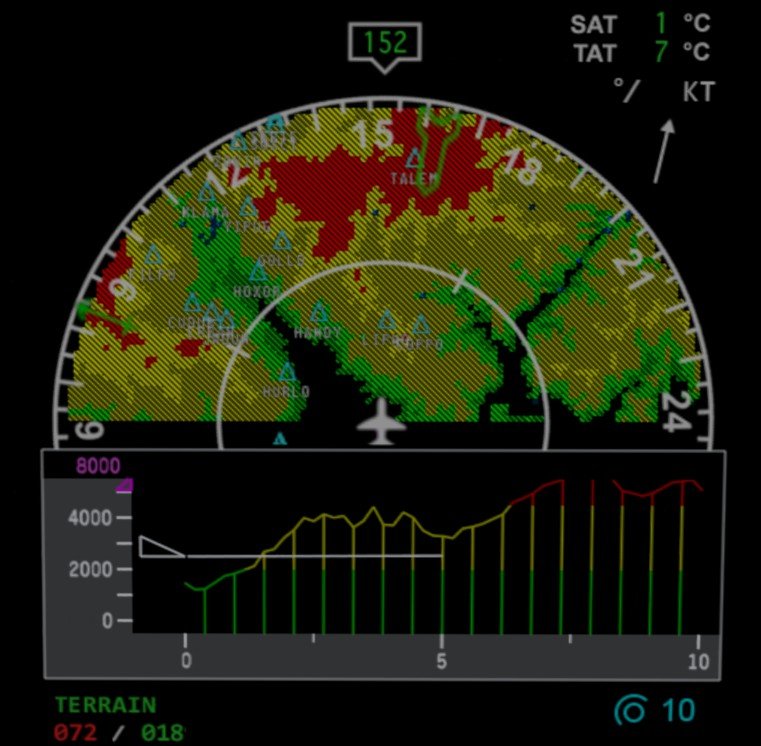The height and width of the screenshot is (746, 761).
Task: Click the small cyan marker below the map
Action: [280, 439]
